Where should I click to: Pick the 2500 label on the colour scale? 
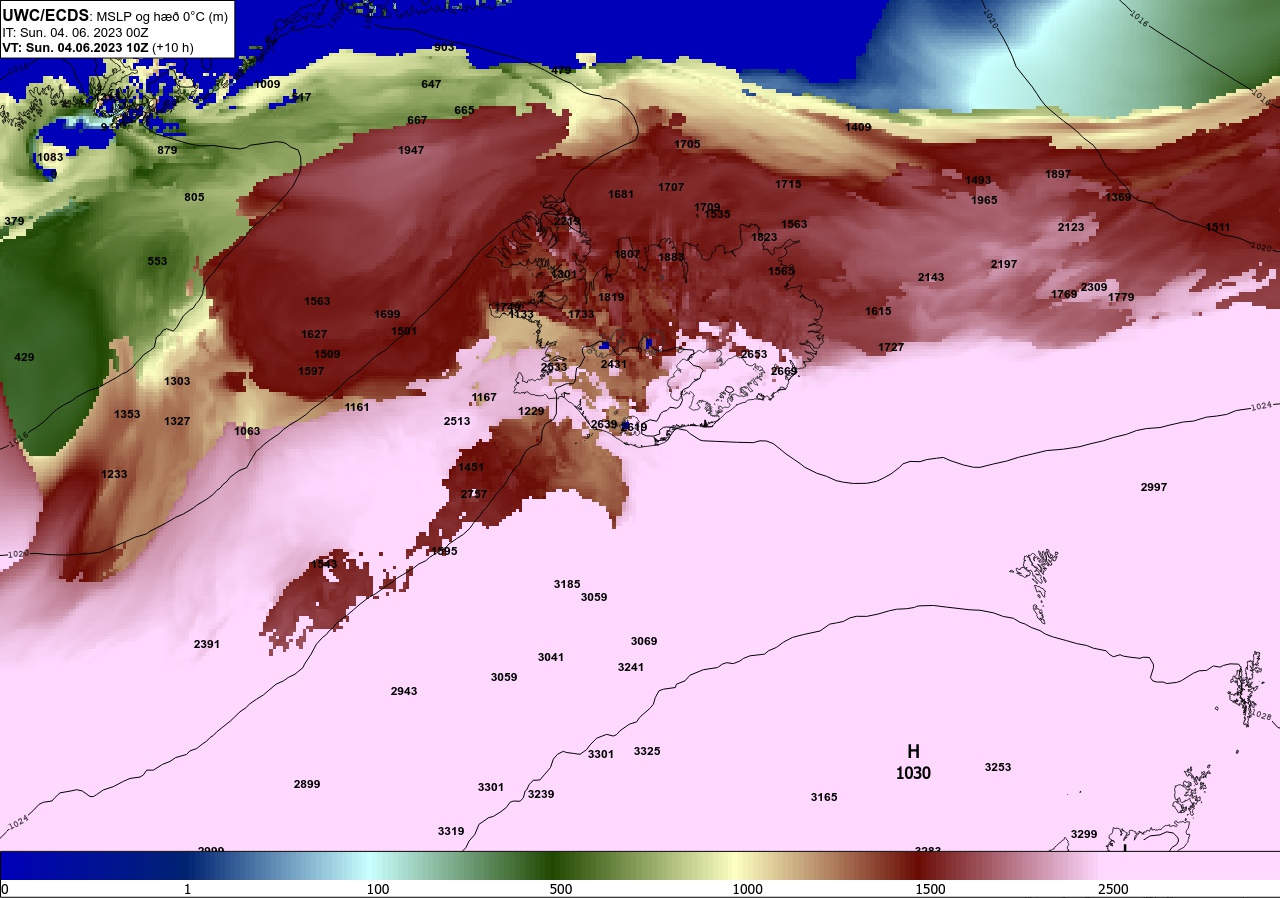pyautogui.click(x=1113, y=889)
